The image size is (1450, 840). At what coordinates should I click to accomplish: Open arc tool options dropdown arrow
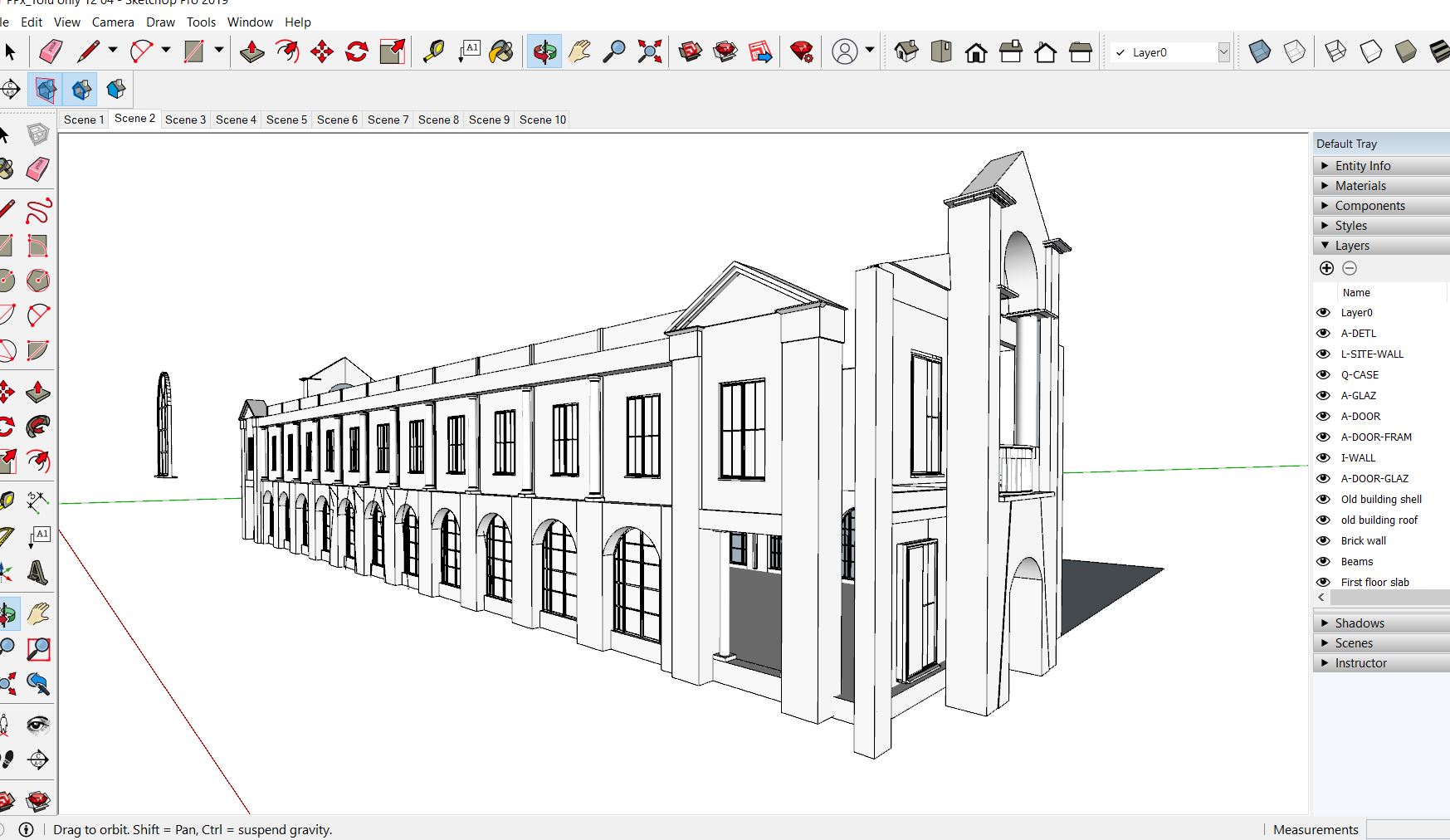coord(166,51)
